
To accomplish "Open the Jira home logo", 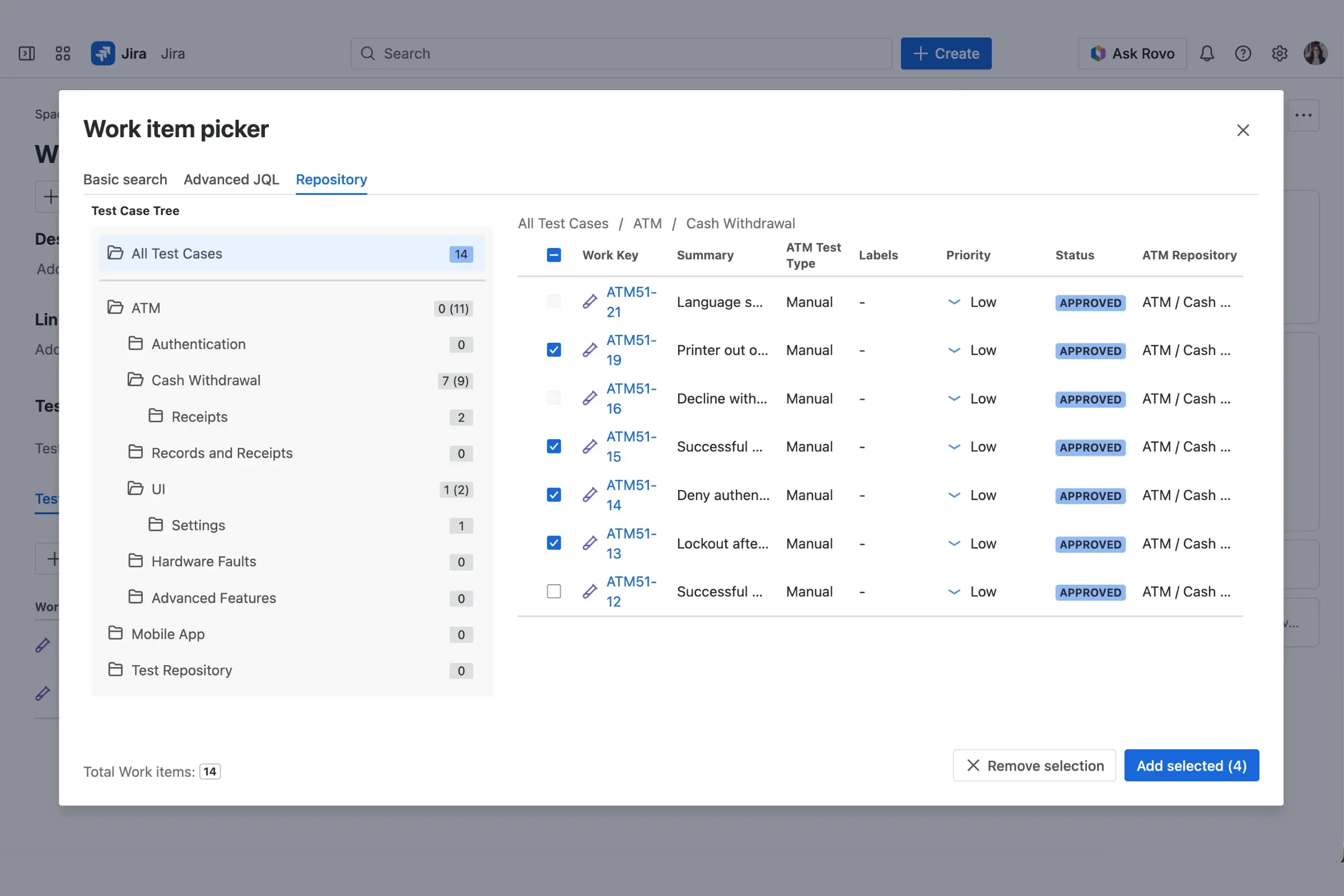I will click(x=104, y=53).
